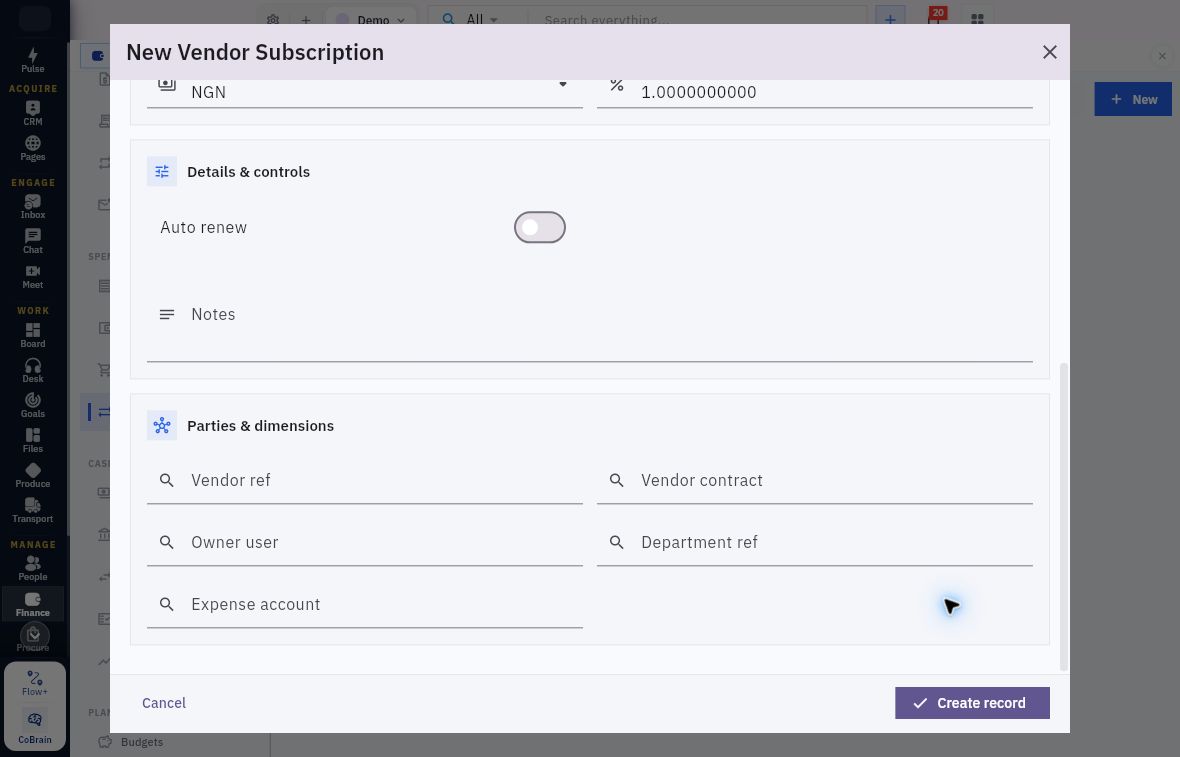The image size is (1180, 757).
Task: Click the Vendor ref lookup field
Action: coord(365,480)
